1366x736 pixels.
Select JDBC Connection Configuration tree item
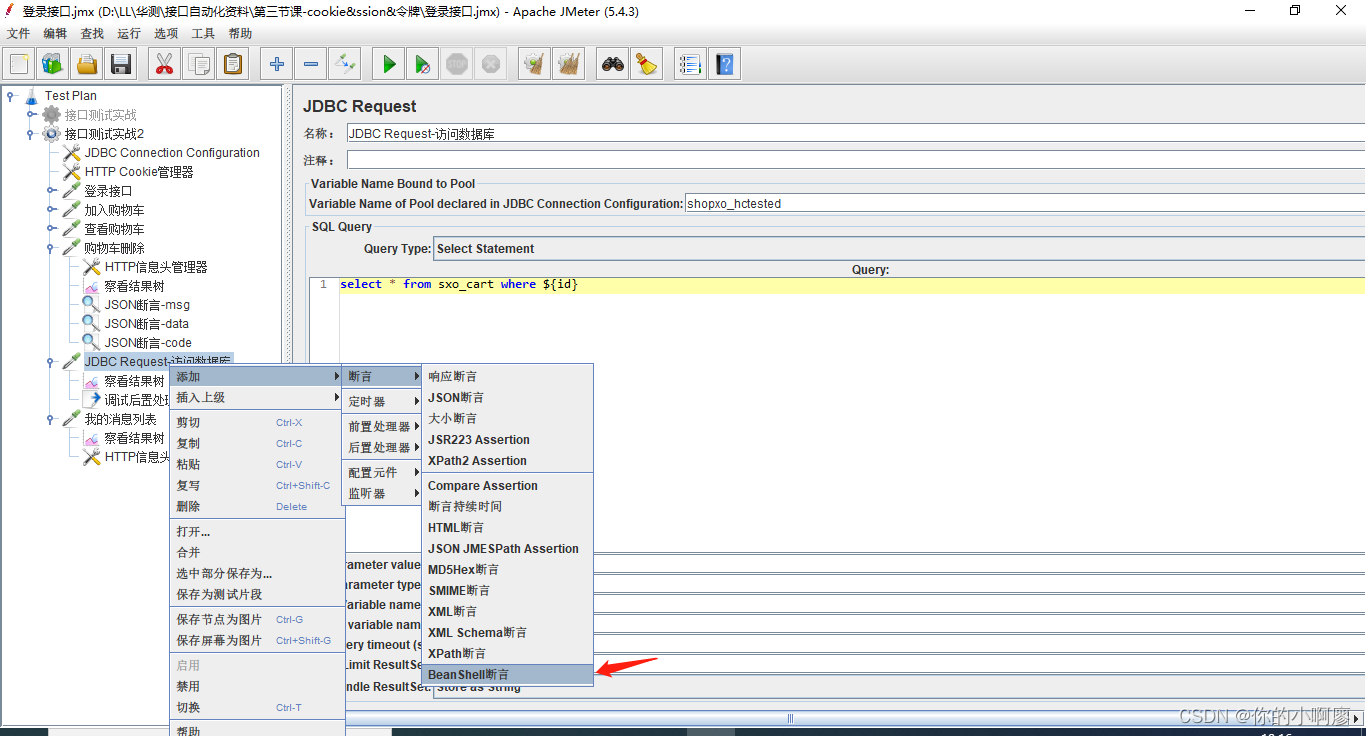171,153
